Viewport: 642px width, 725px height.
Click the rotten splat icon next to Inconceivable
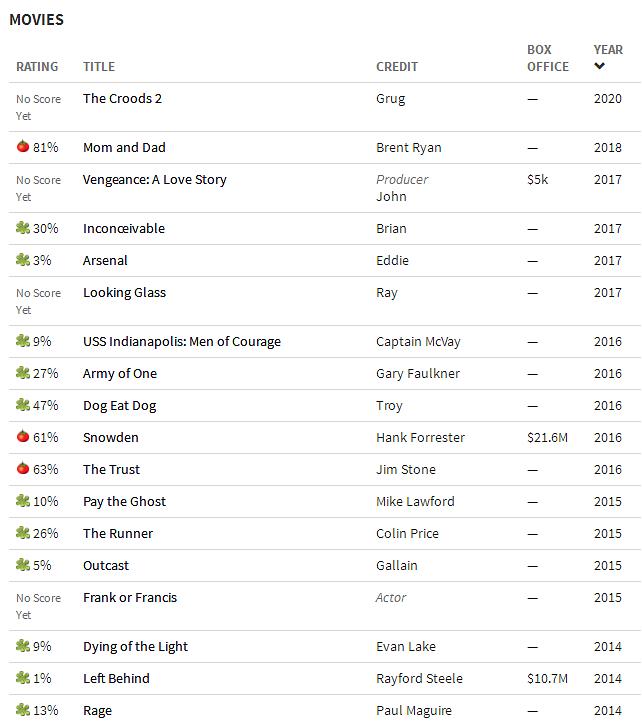[23, 227]
